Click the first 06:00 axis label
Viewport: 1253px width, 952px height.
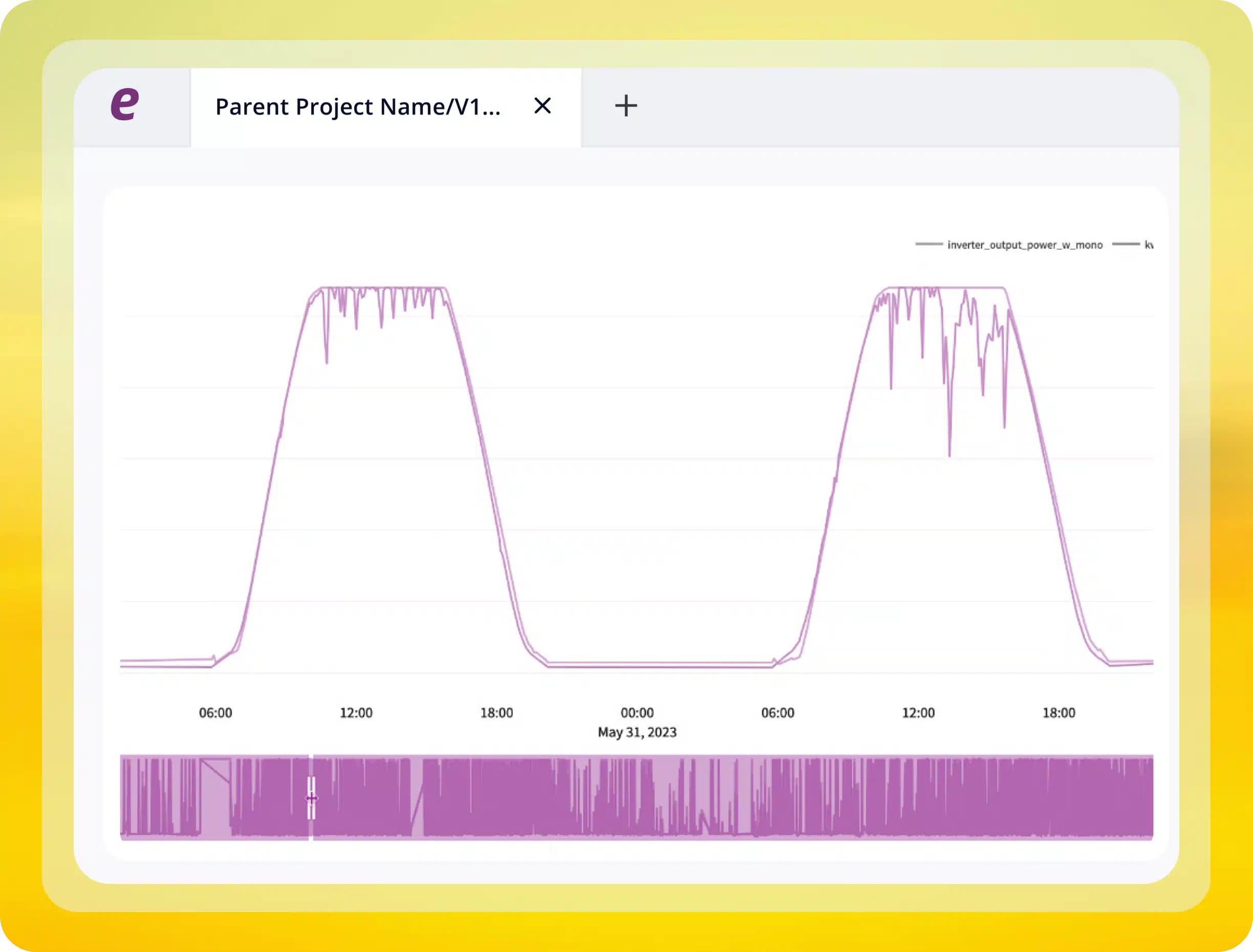(x=215, y=712)
